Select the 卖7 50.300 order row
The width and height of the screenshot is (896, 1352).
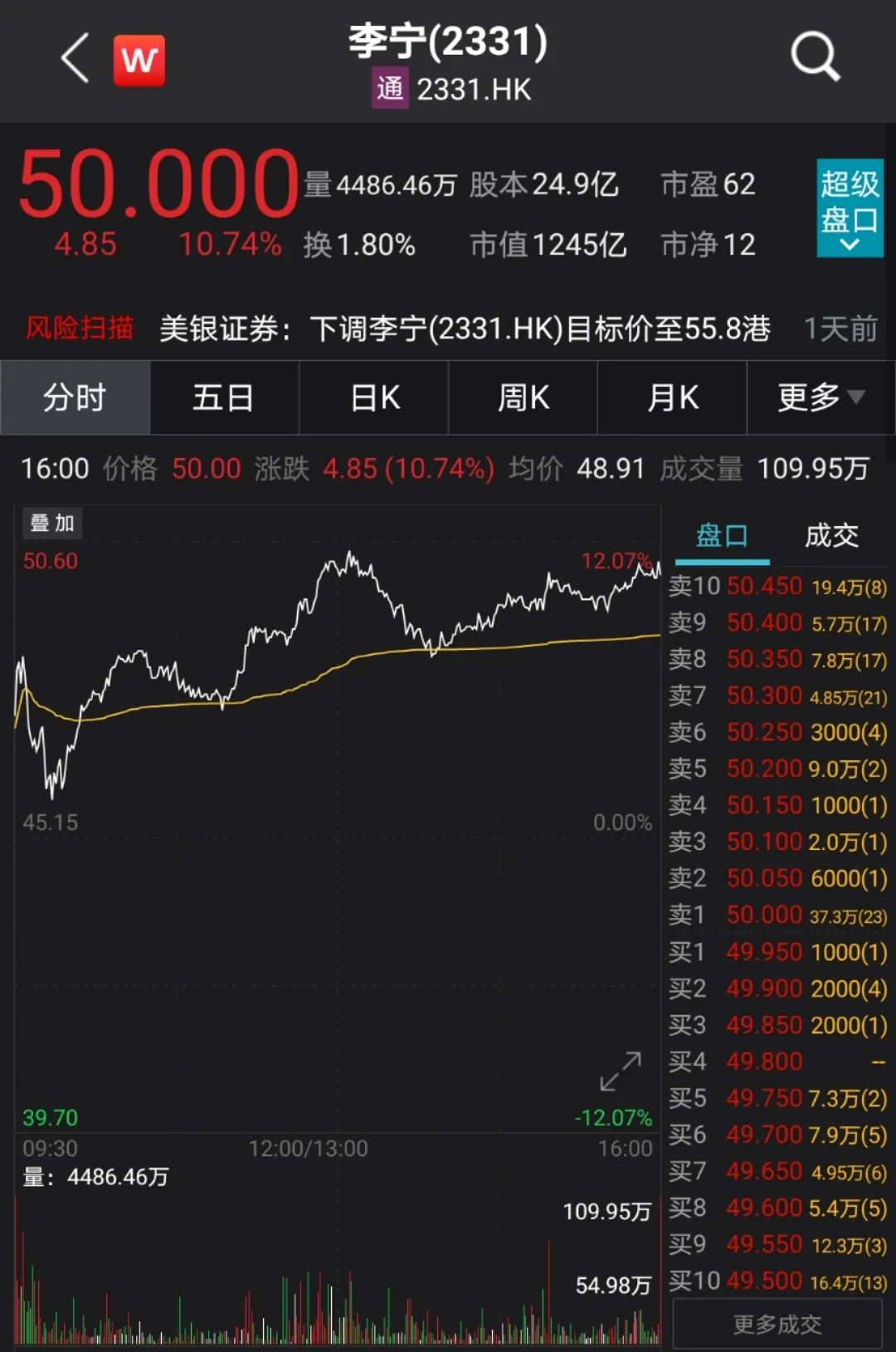[x=778, y=696]
